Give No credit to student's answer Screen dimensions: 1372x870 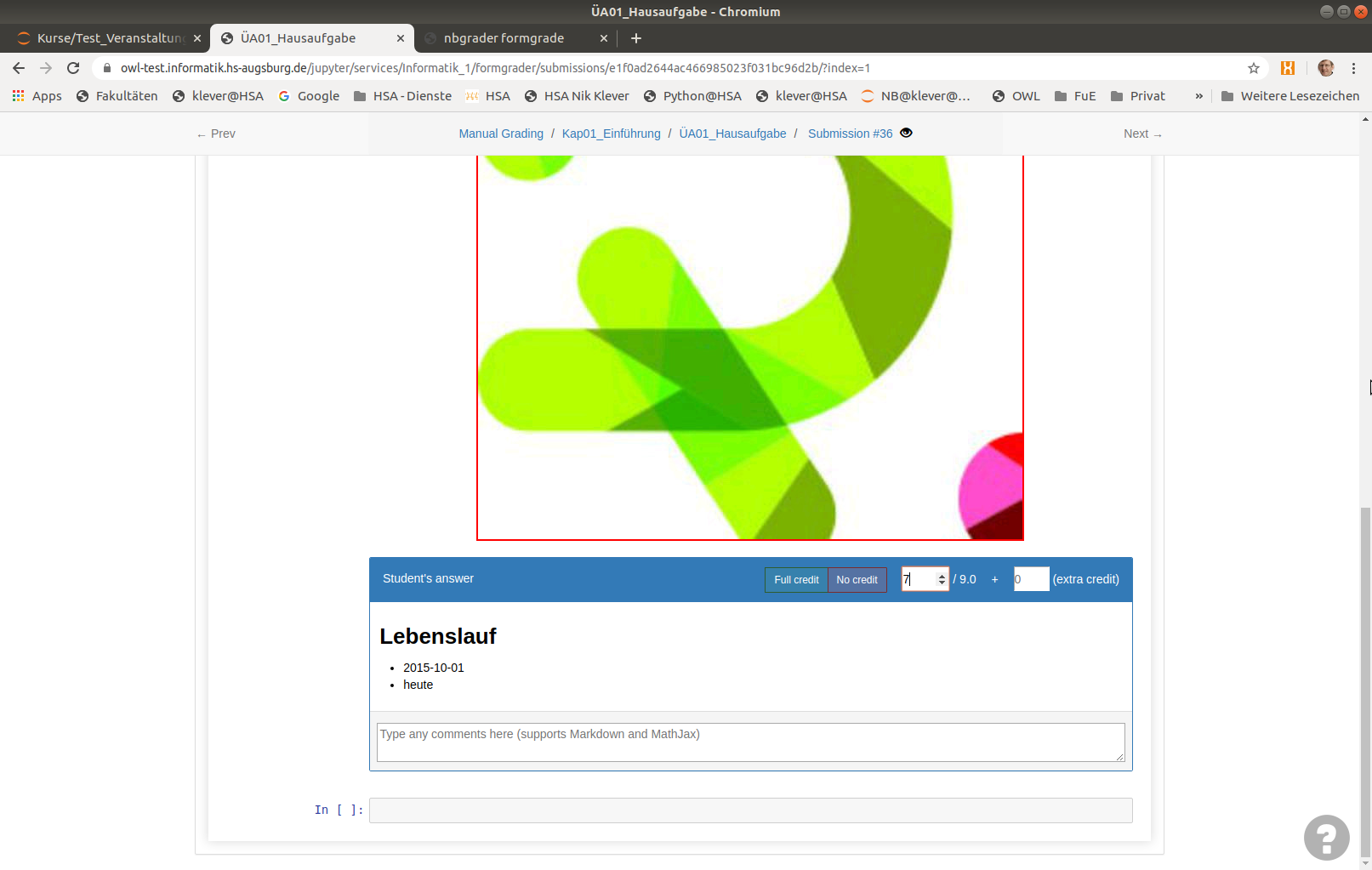coord(857,580)
